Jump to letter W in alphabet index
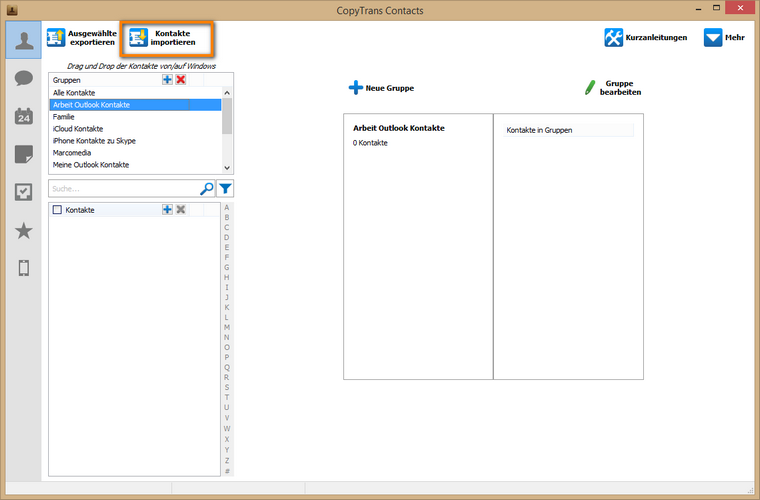The image size is (760, 500). (227, 428)
